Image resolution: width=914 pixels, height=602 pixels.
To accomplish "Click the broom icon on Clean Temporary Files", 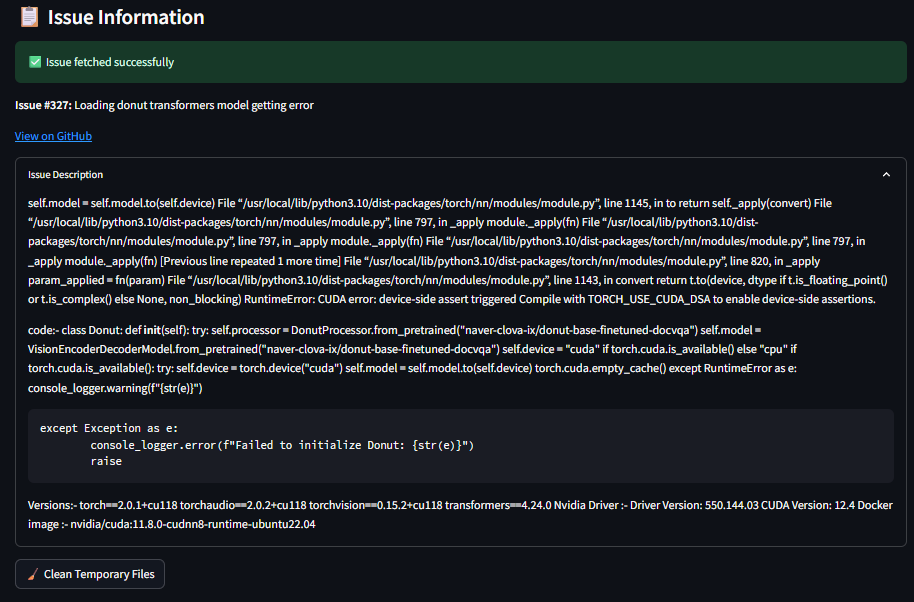I will coord(33,574).
